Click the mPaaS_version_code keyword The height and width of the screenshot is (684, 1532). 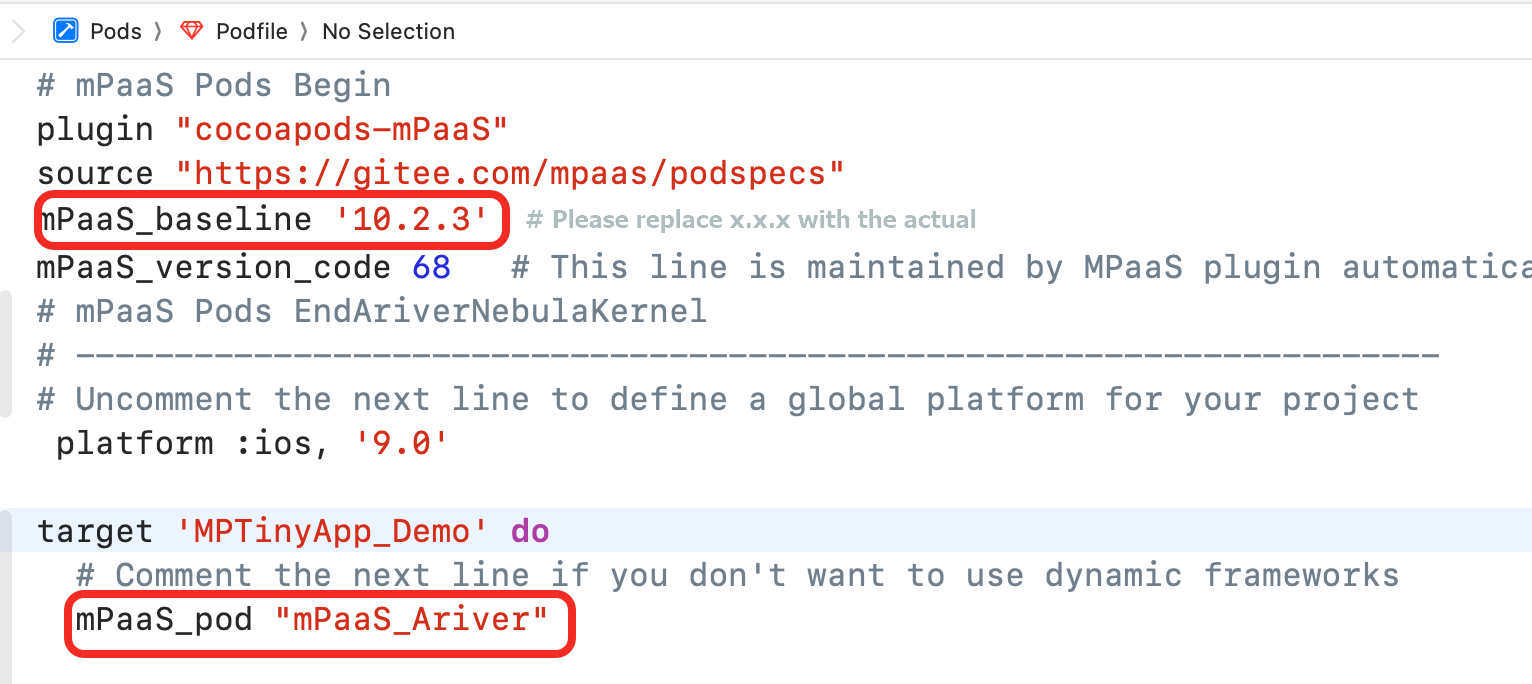(214, 267)
